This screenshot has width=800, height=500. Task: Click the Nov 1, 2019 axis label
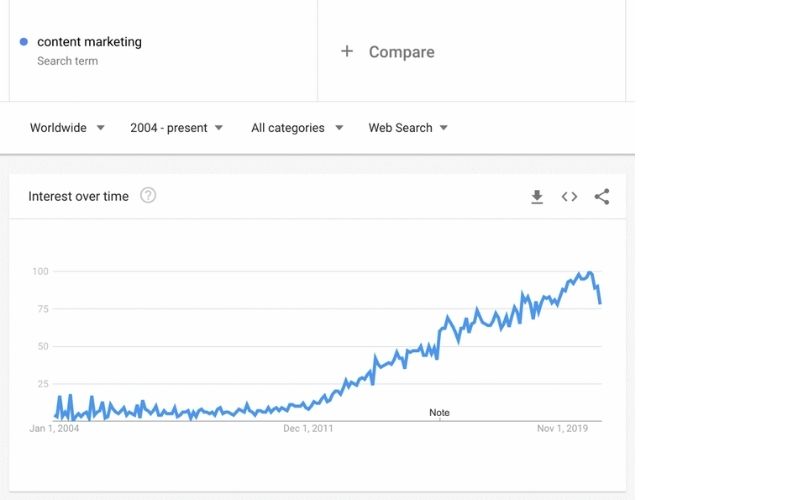click(562, 429)
